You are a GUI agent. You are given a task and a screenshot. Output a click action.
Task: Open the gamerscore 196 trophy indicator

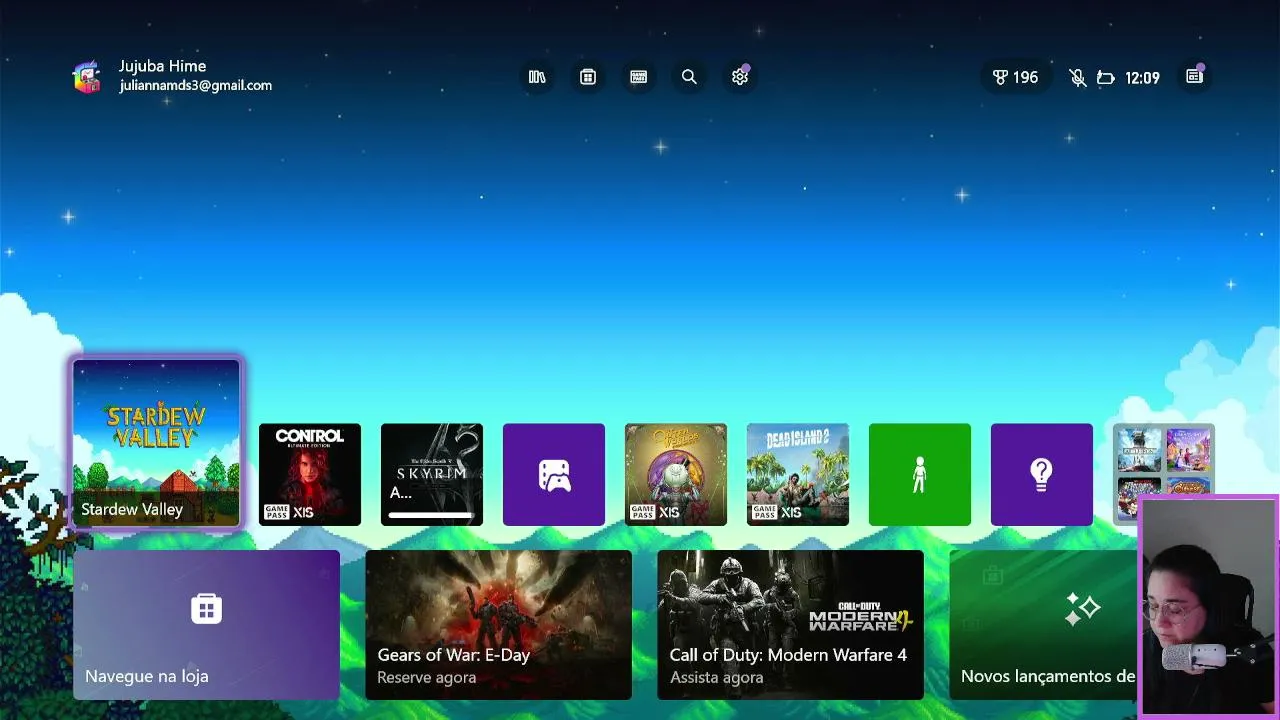click(x=1015, y=77)
